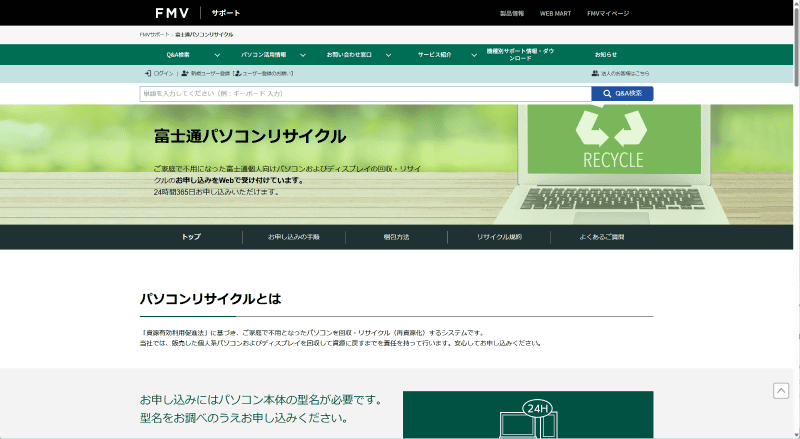Image resolution: width=800 pixels, height=439 pixels.
Task: Open 法人のお客様はこちら link
Action: point(625,74)
